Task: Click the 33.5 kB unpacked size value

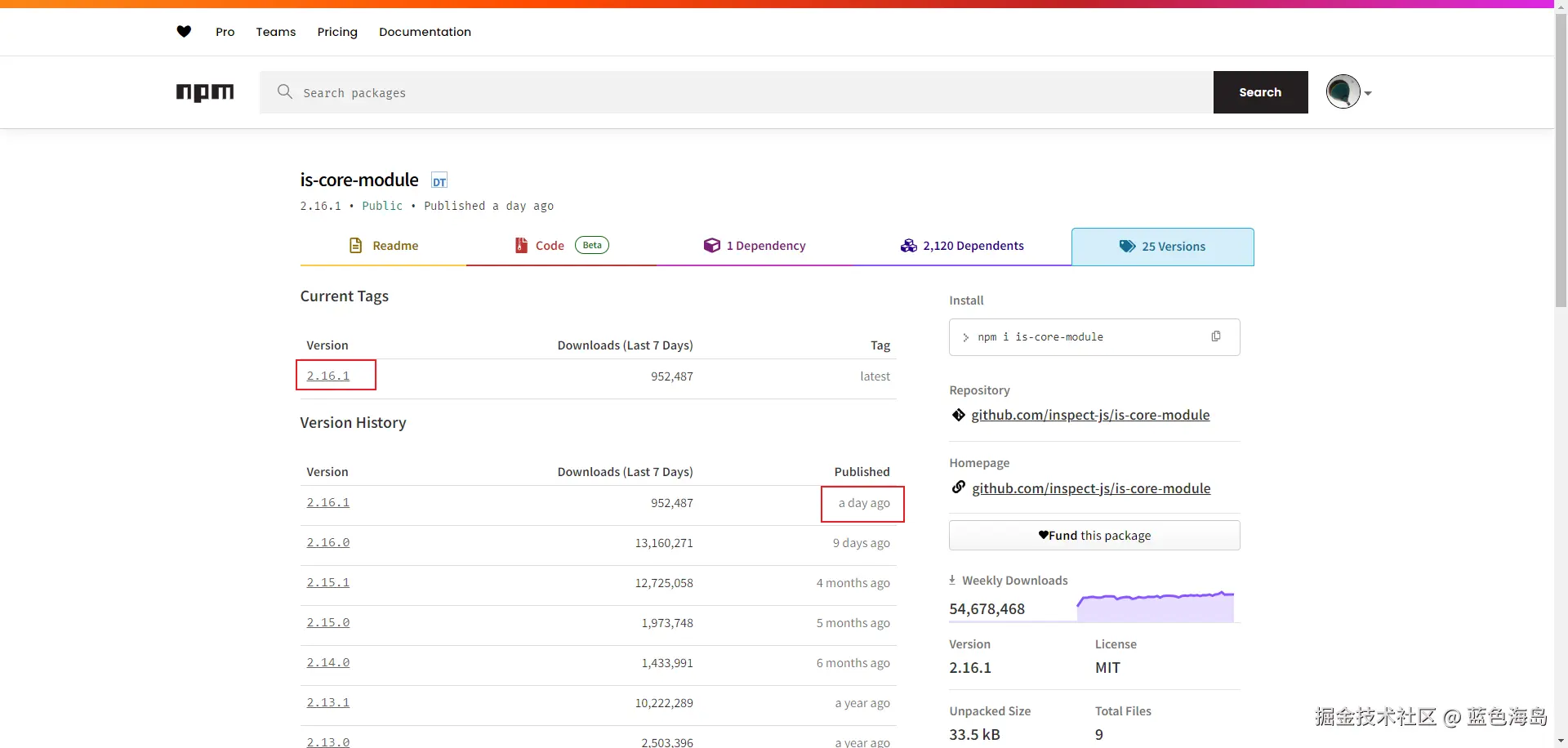Action: point(974,735)
